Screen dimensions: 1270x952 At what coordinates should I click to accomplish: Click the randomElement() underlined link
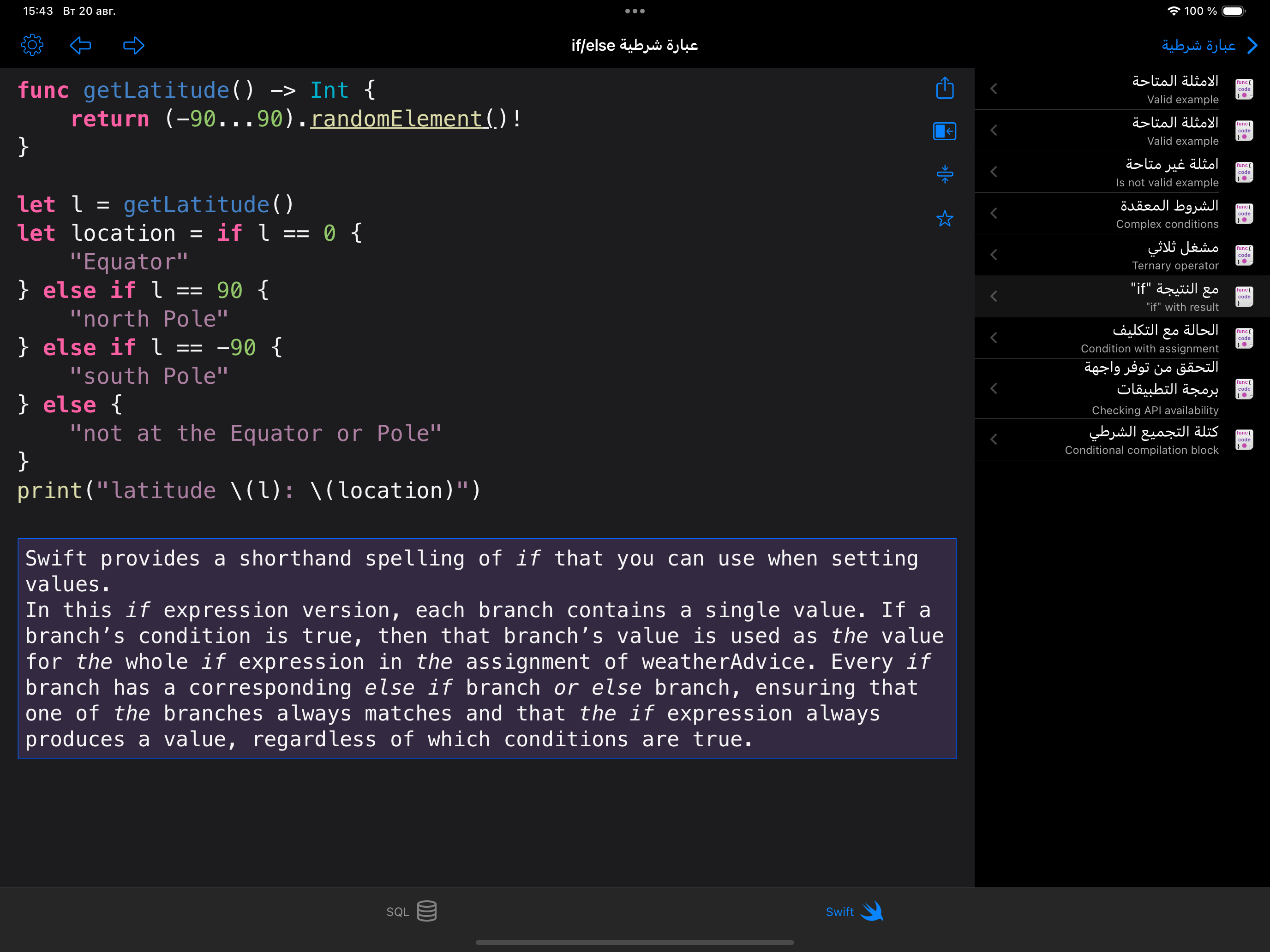[409, 119]
